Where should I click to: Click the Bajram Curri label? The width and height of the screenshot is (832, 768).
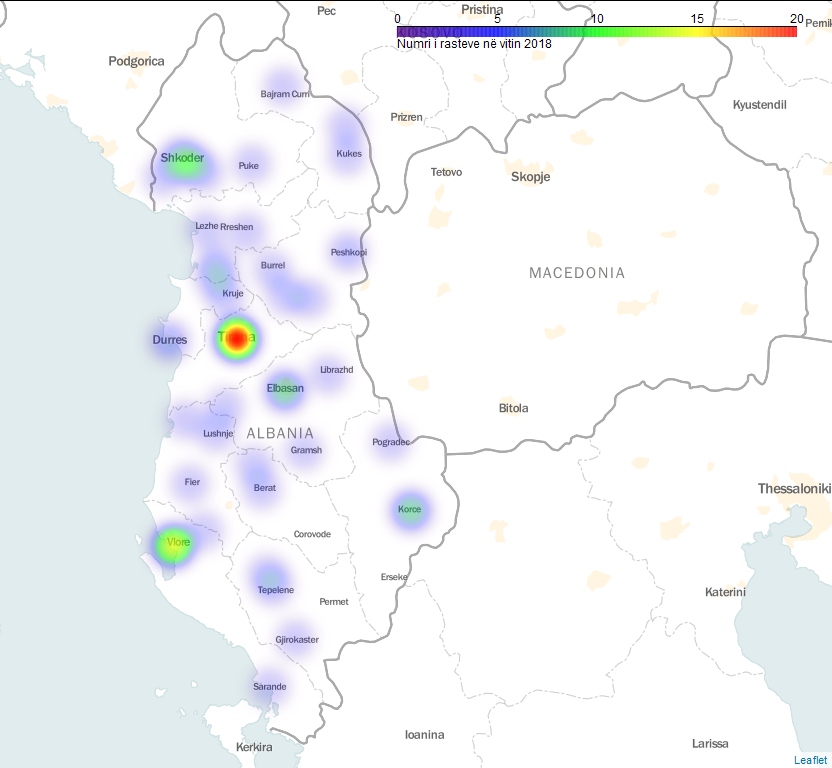coord(285,94)
